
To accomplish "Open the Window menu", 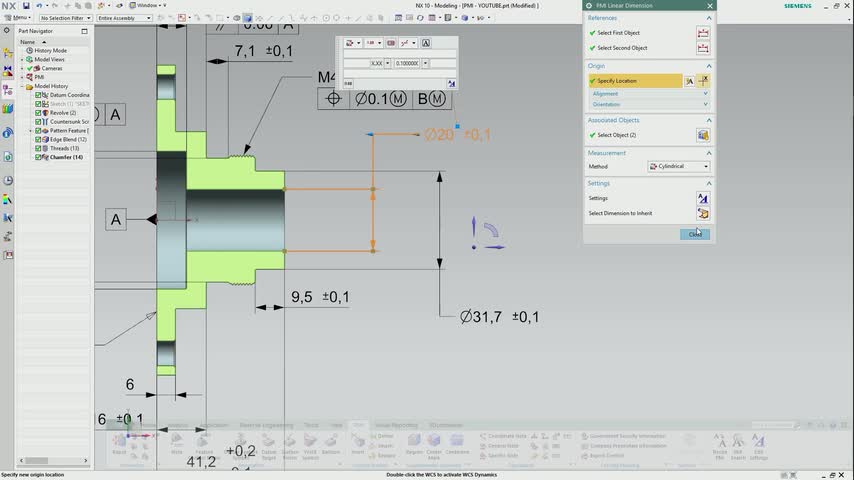I will [x=148, y=5].
